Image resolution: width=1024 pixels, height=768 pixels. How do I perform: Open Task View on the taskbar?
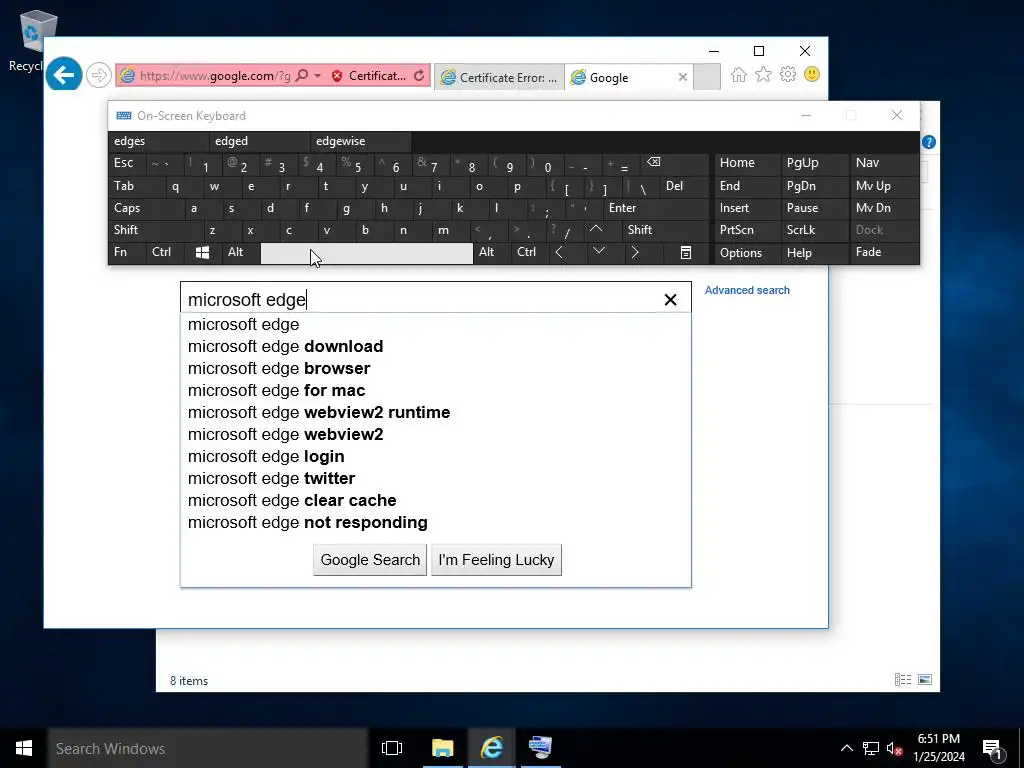392,748
